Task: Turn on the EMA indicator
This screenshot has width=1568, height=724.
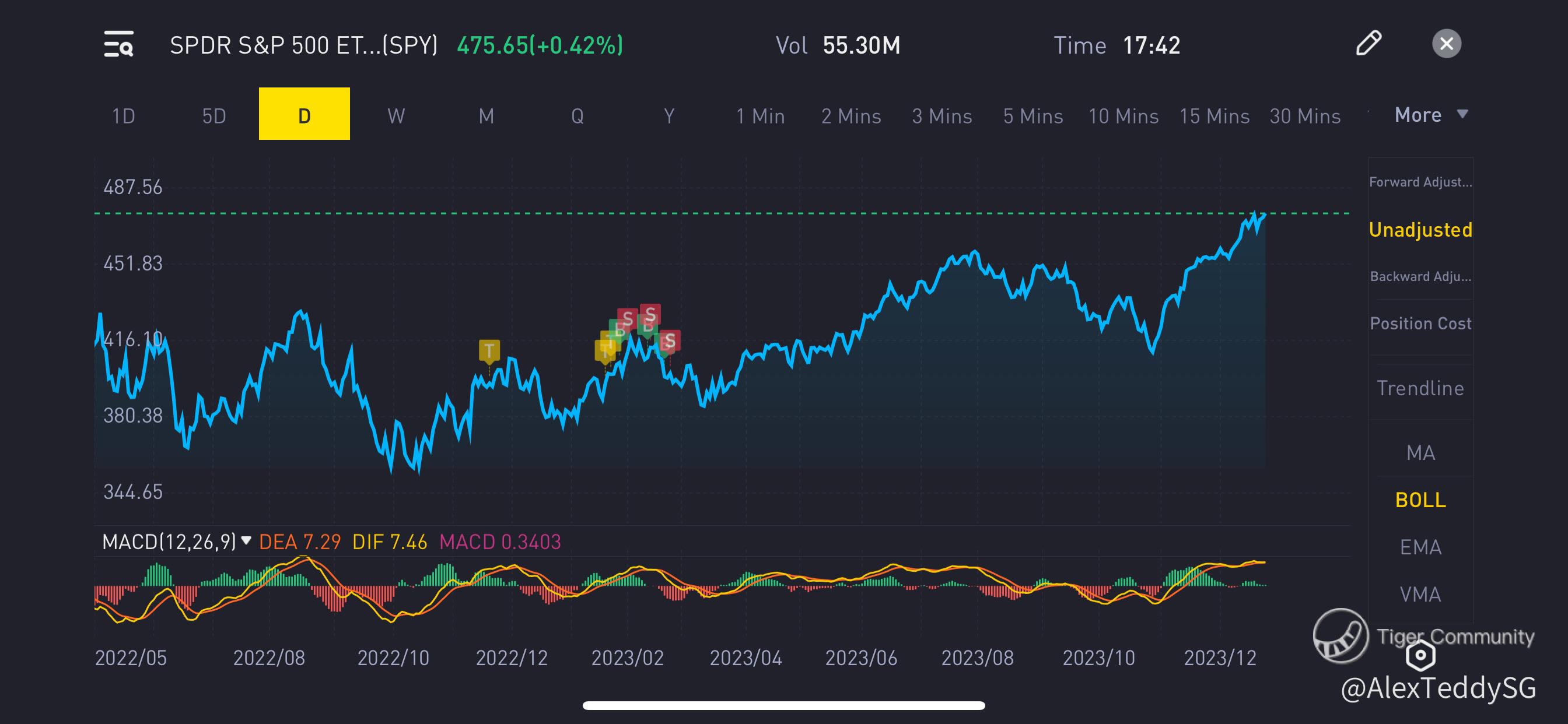Action: (1420, 547)
